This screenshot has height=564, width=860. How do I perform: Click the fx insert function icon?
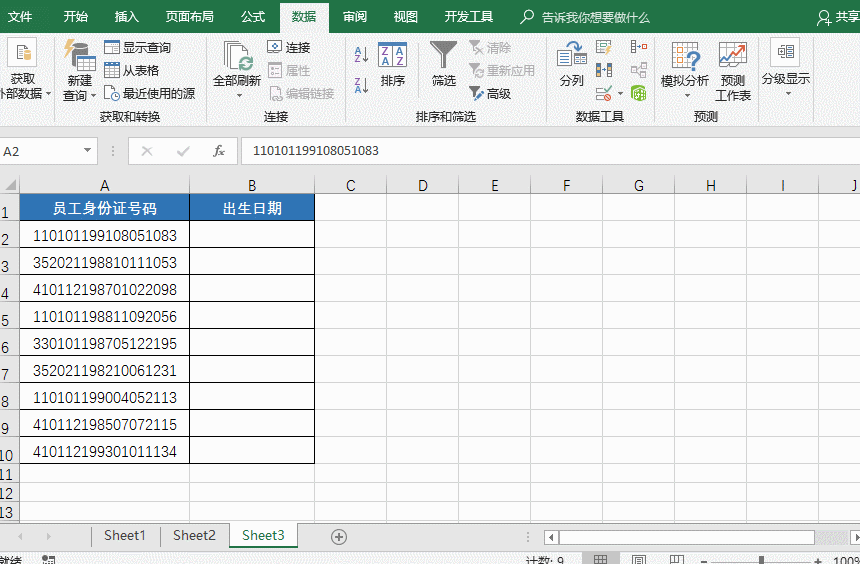pyautogui.click(x=218, y=151)
